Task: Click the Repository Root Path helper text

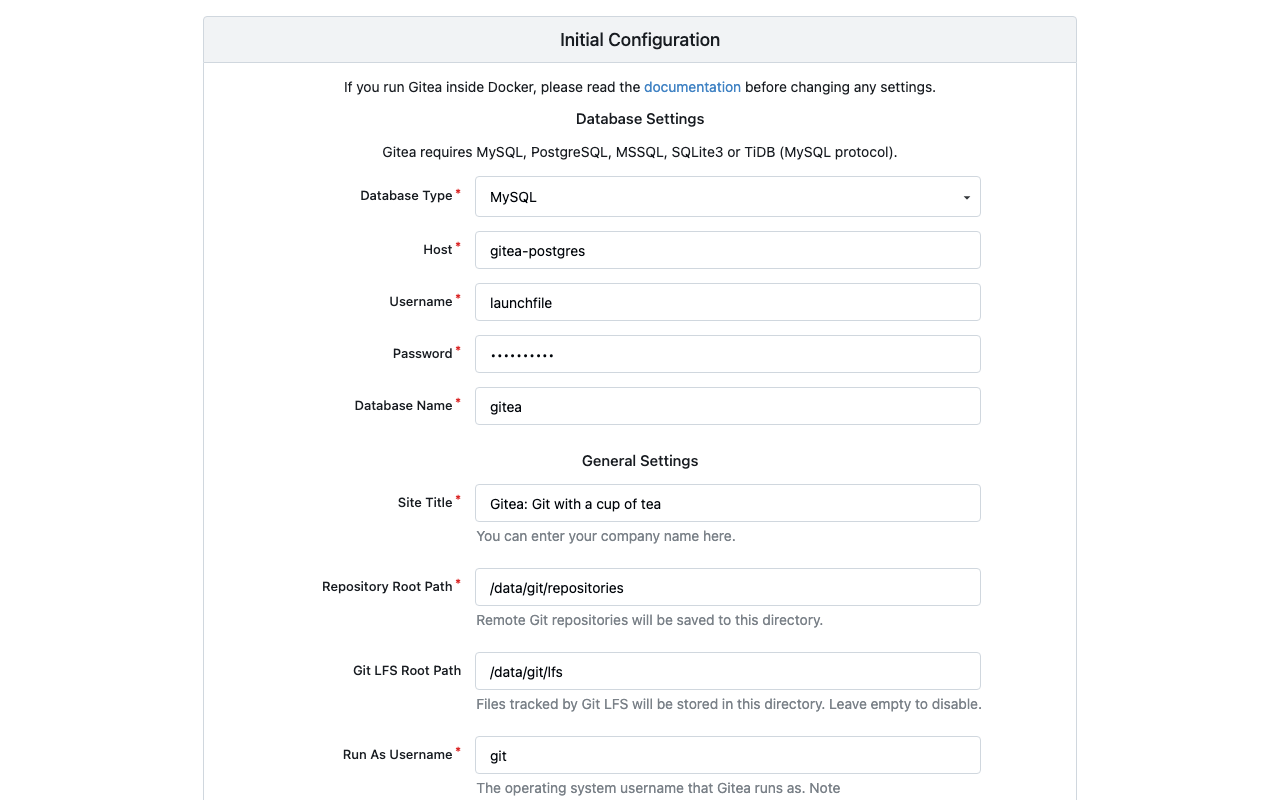Action: (649, 620)
